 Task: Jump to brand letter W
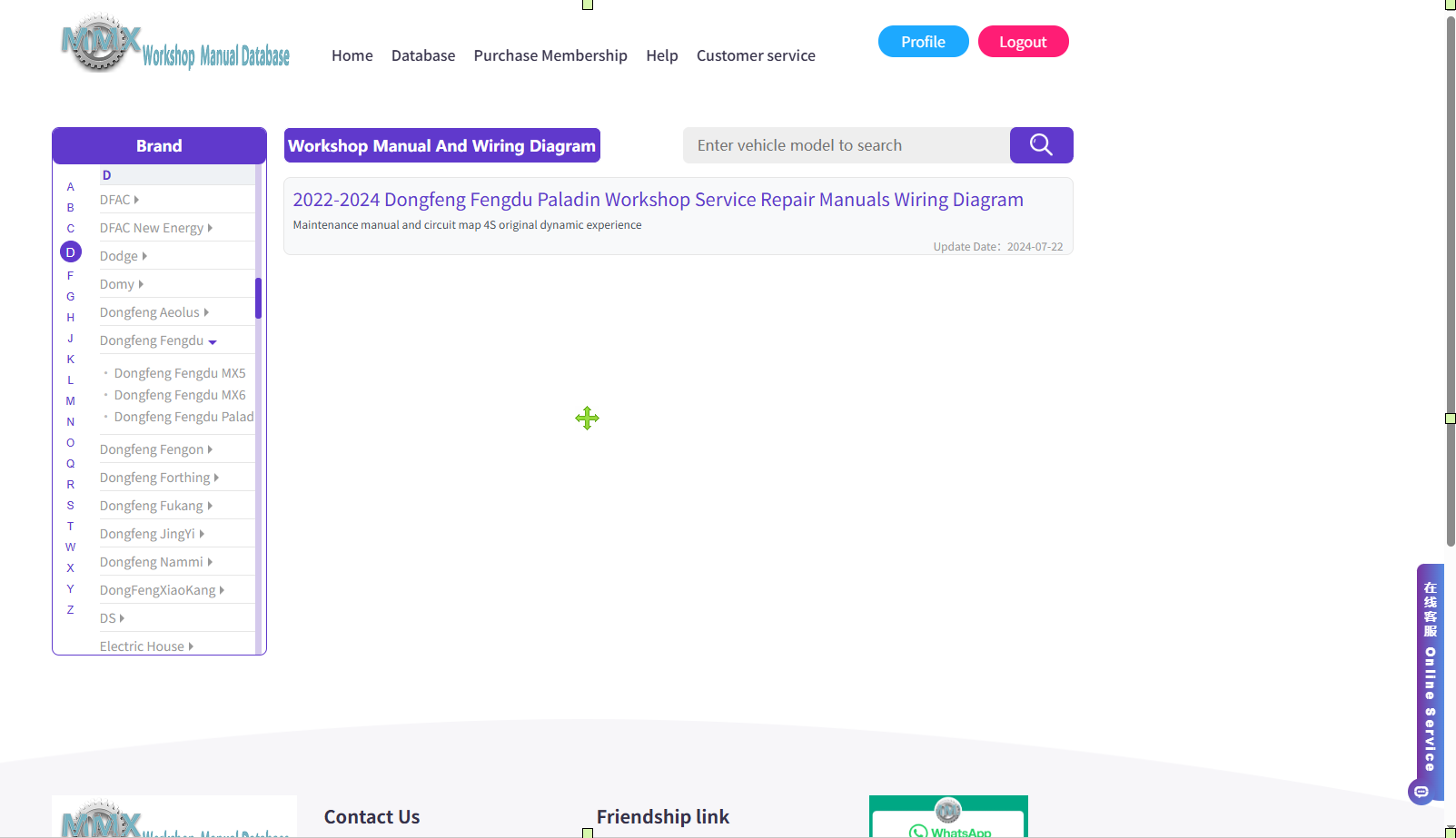(x=71, y=547)
